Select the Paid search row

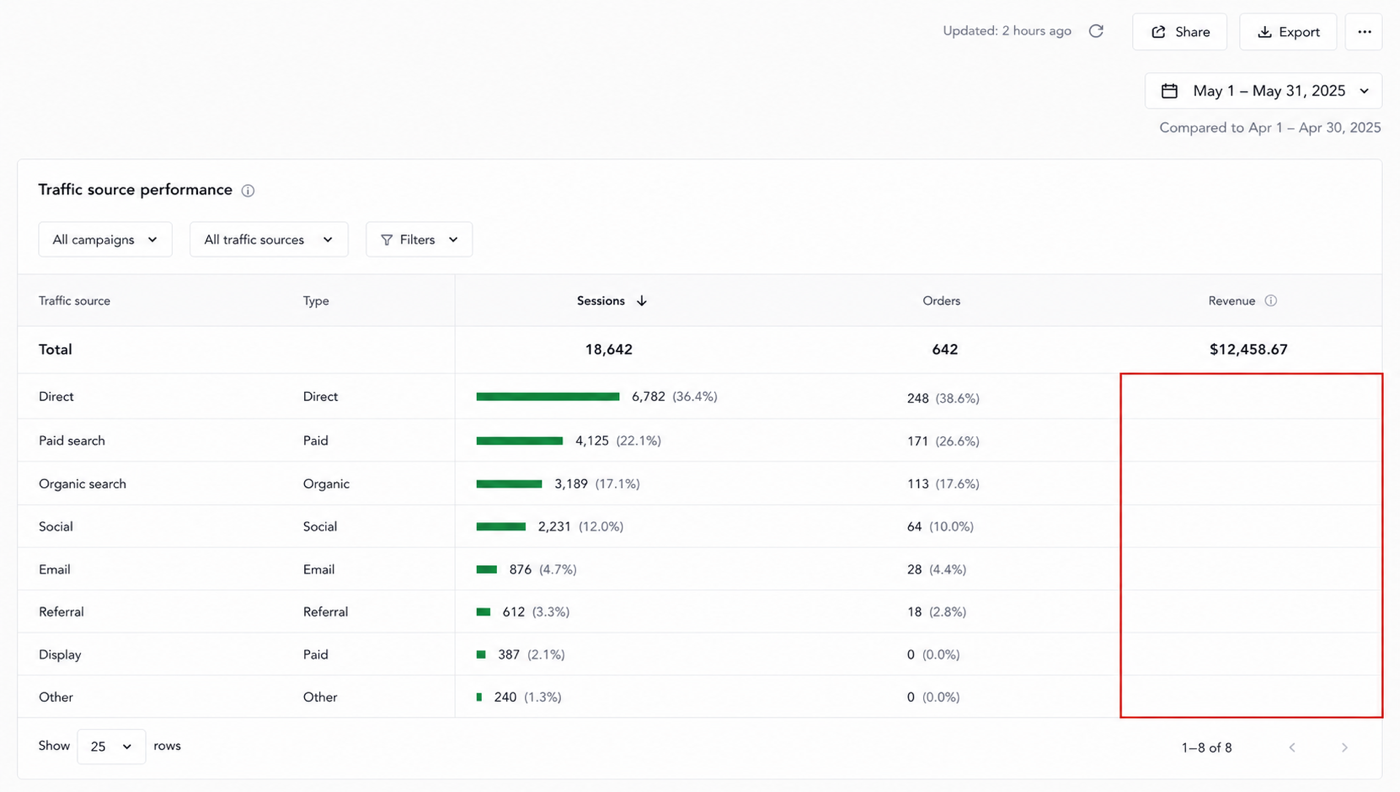(x=700, y=441)
